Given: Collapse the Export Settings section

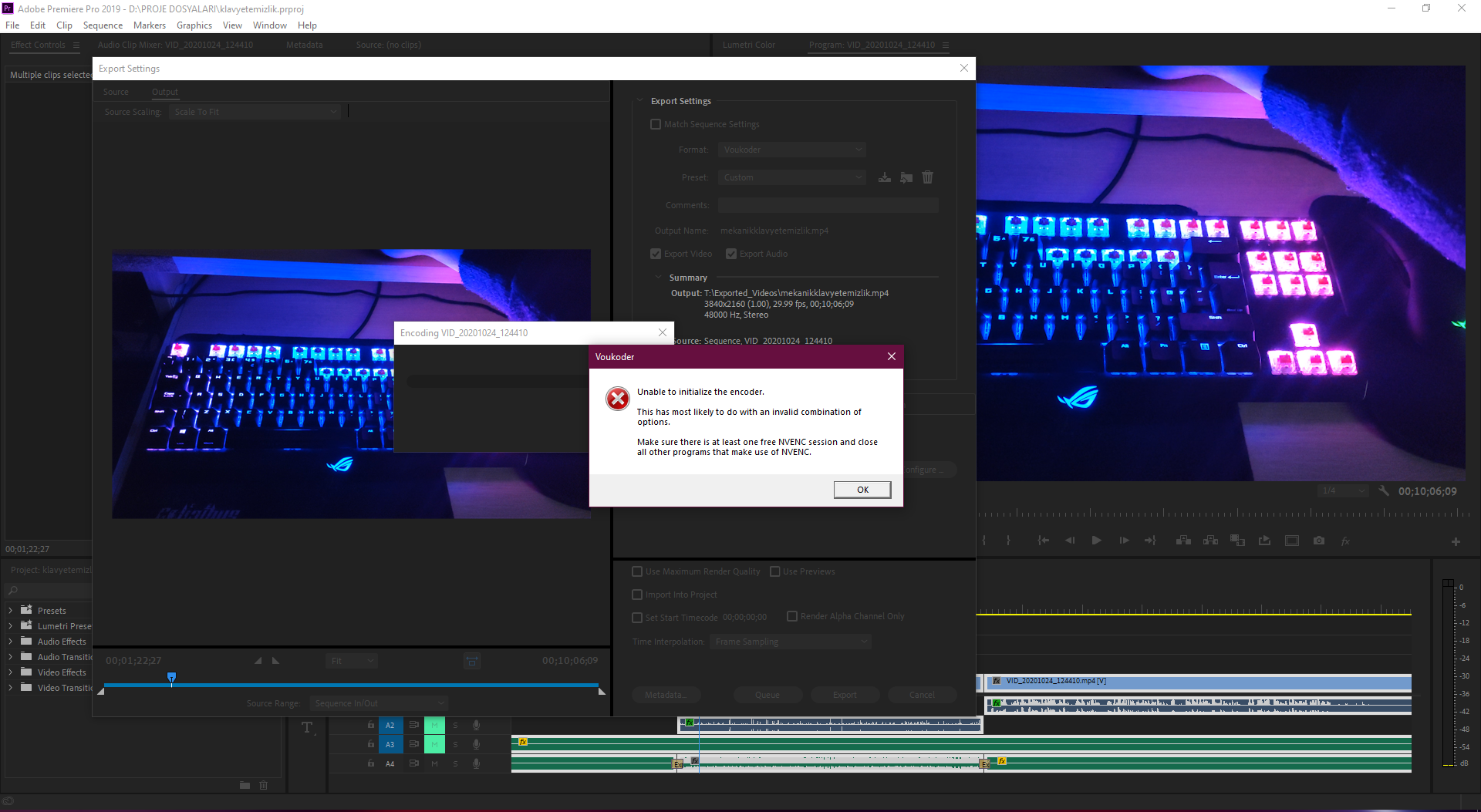Looking at the screenshot, I should coord(639,101).
